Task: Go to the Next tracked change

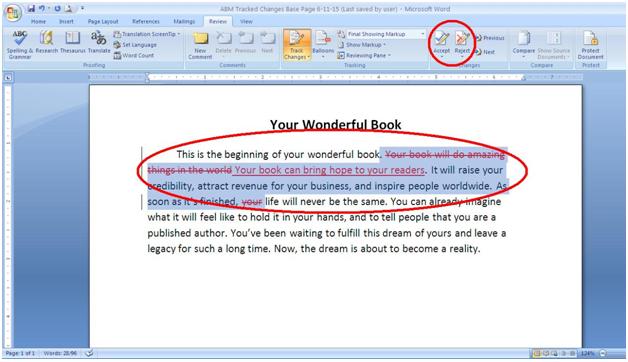Action: (x=485, y=52)
